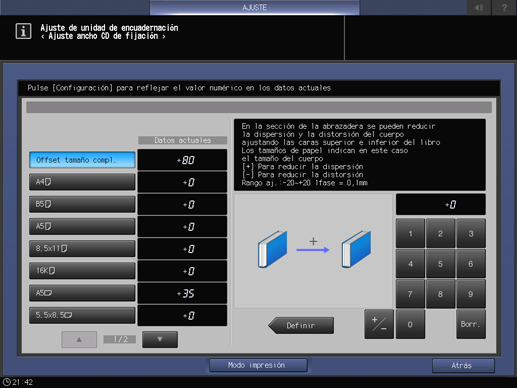The width and height of the screenshot is (517, 388).
Task: Select Offset tamaño compl. option
Action: click(82, 160)
